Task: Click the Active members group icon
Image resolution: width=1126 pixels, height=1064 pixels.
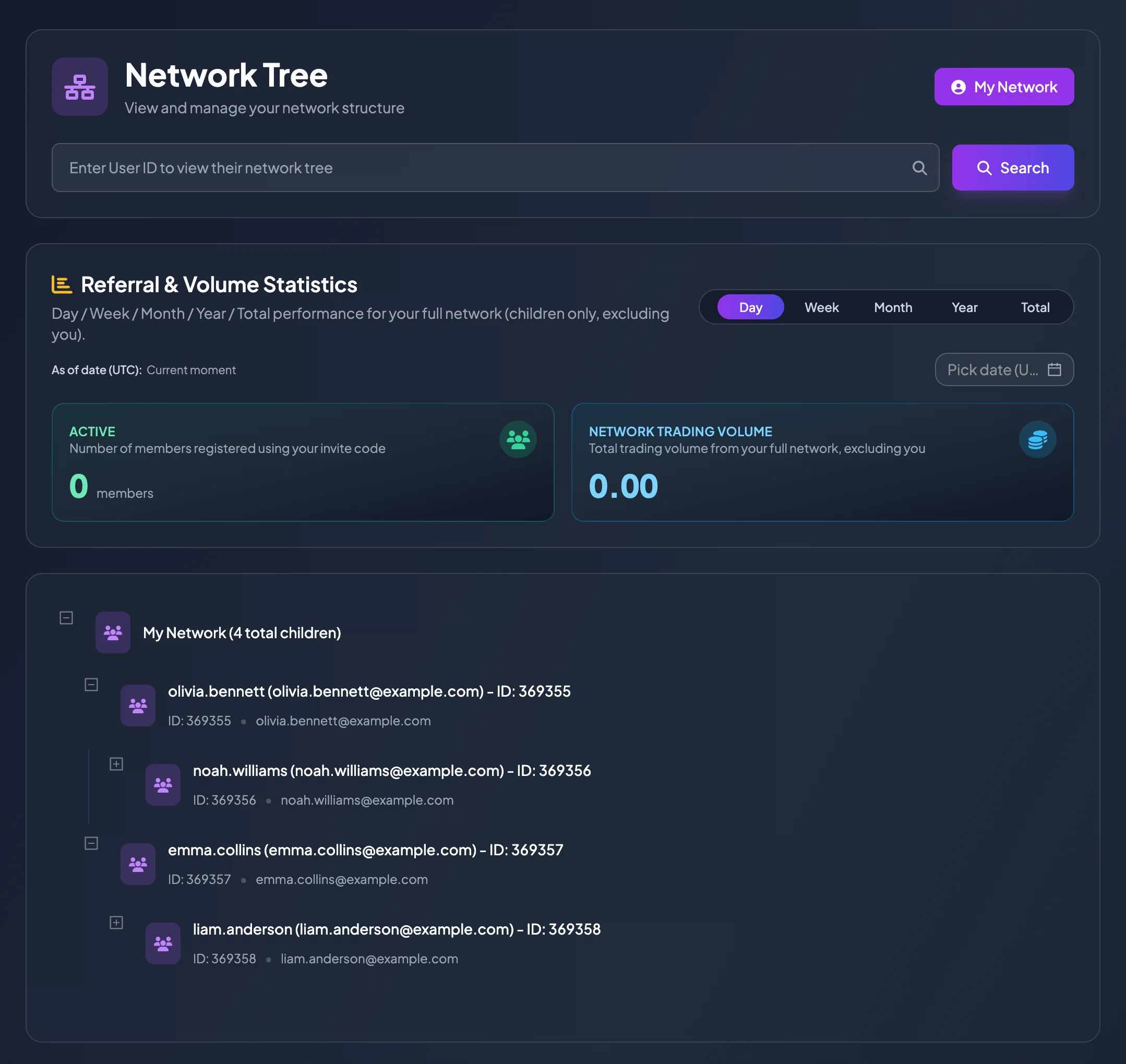Action: pos(518,439)
